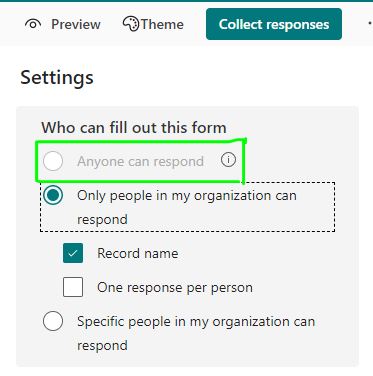Click the Record name label text
373x376 pixels.
(138, 253)
